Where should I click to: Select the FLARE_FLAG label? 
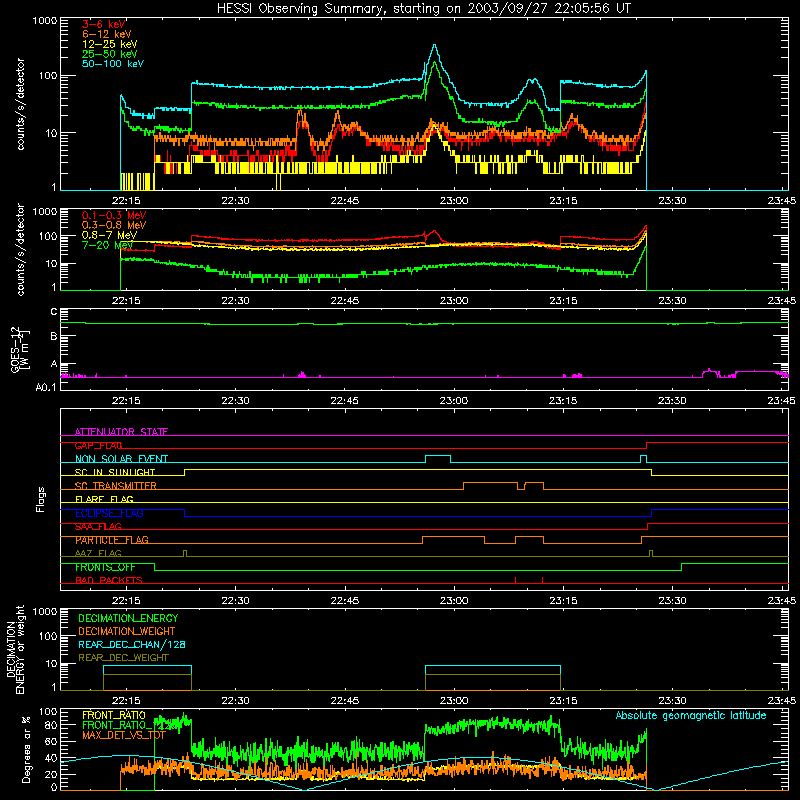[104, 499]
